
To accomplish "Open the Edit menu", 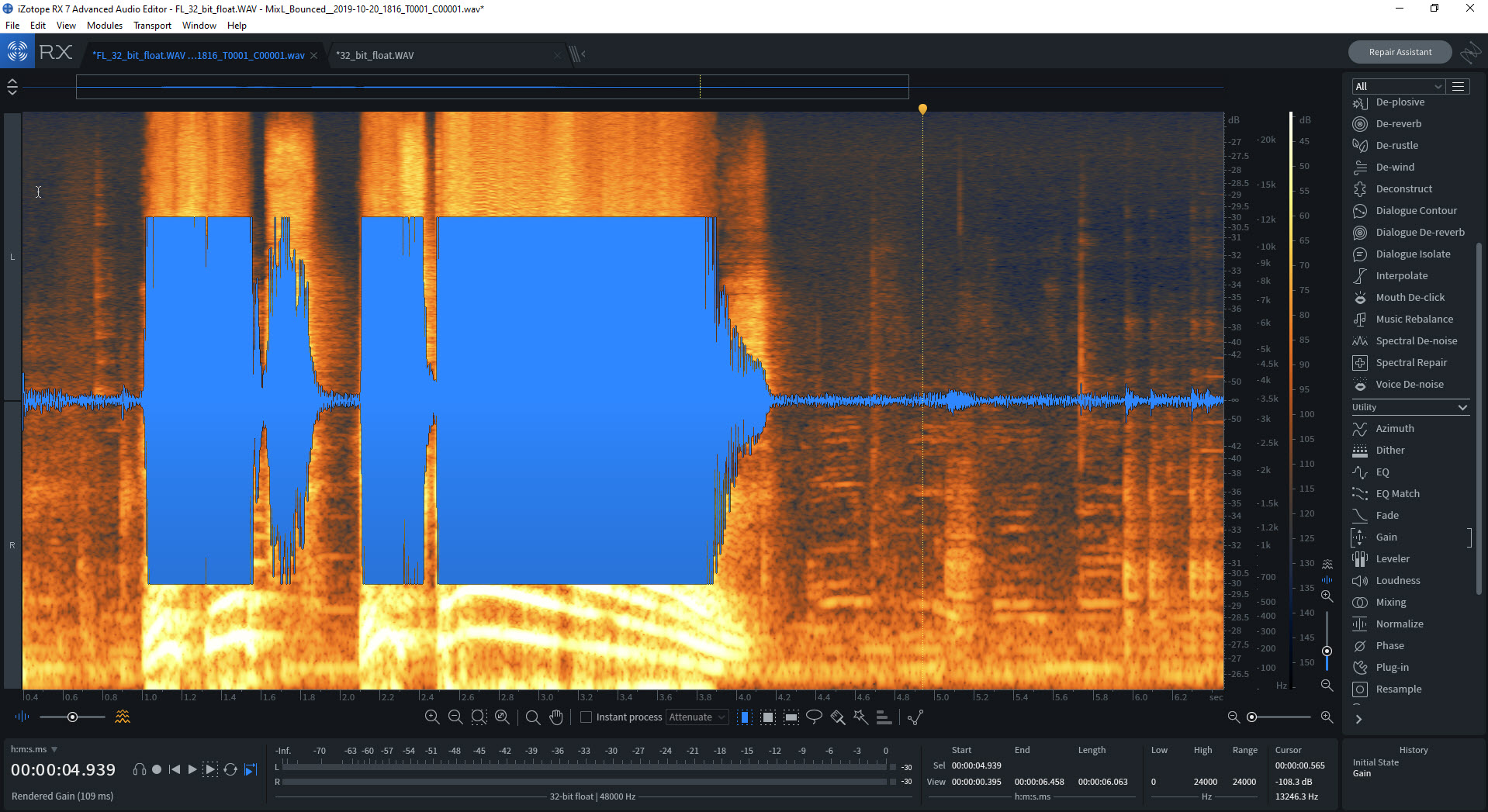I will pyautogui.click(x=38, y=25).
